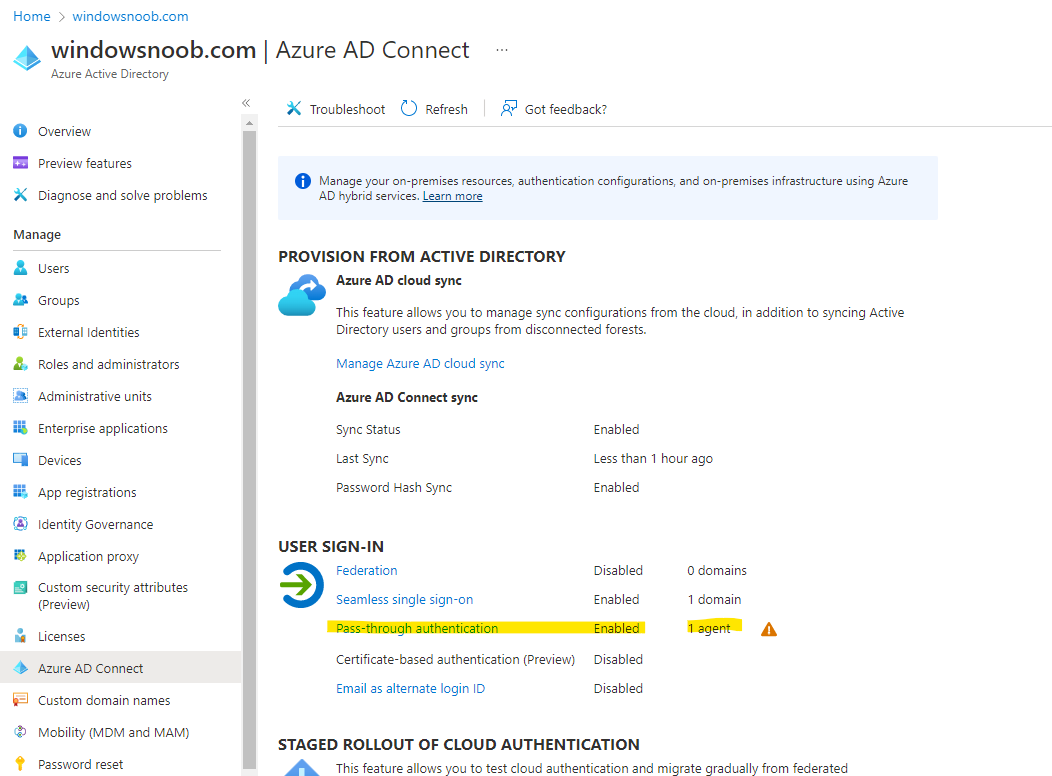
Task: Click the 'Sync Status' label
Action: (368, 429)
